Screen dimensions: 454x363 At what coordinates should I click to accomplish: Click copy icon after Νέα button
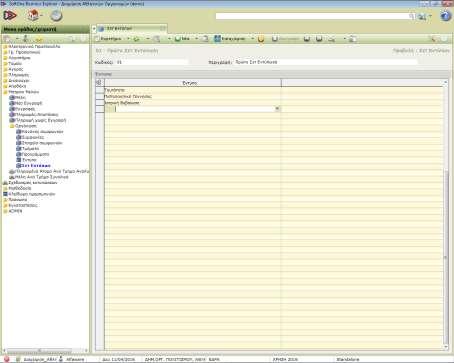click(x=205, y=39)
